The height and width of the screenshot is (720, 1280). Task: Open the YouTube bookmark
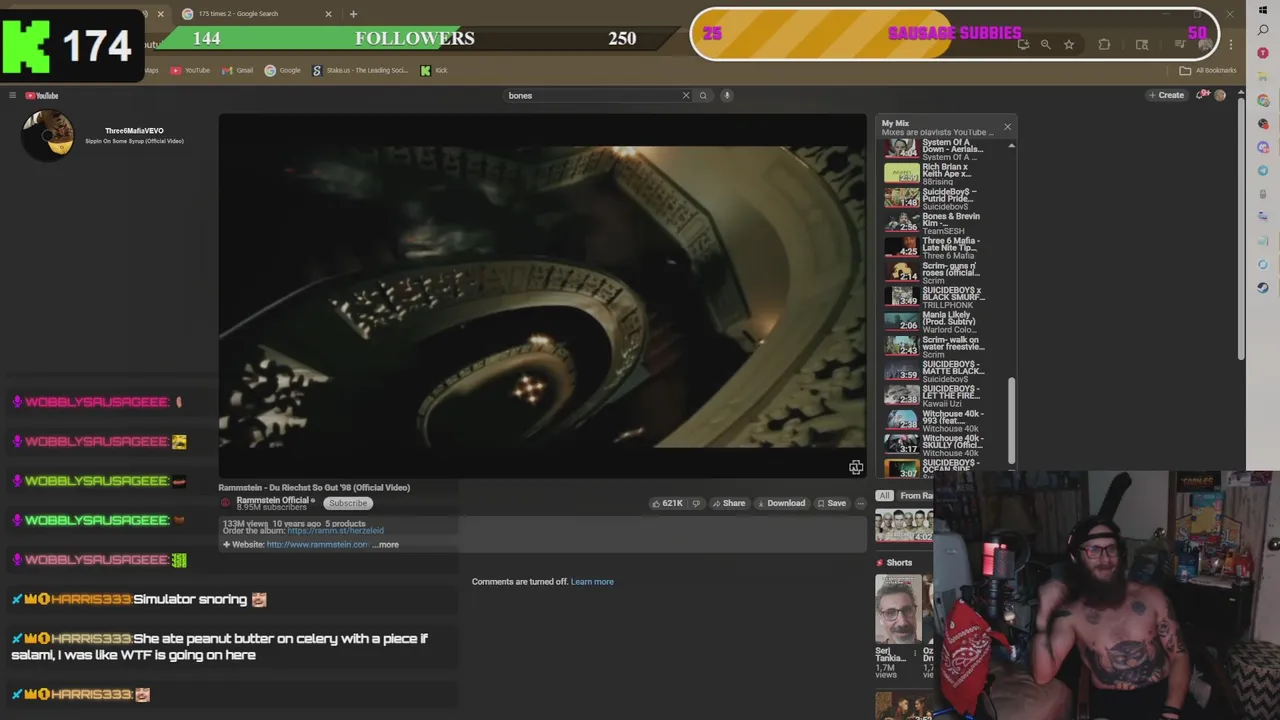pyautogui.click(x=190, y=70)
